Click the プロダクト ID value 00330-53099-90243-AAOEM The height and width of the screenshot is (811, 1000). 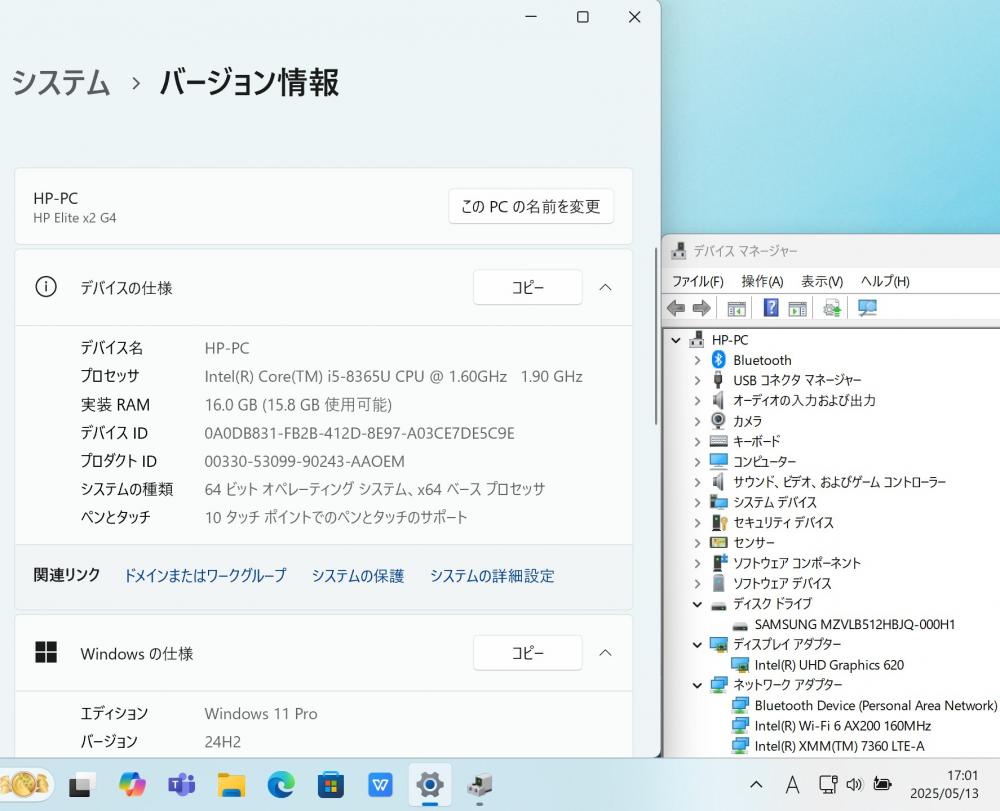[305, 461]
